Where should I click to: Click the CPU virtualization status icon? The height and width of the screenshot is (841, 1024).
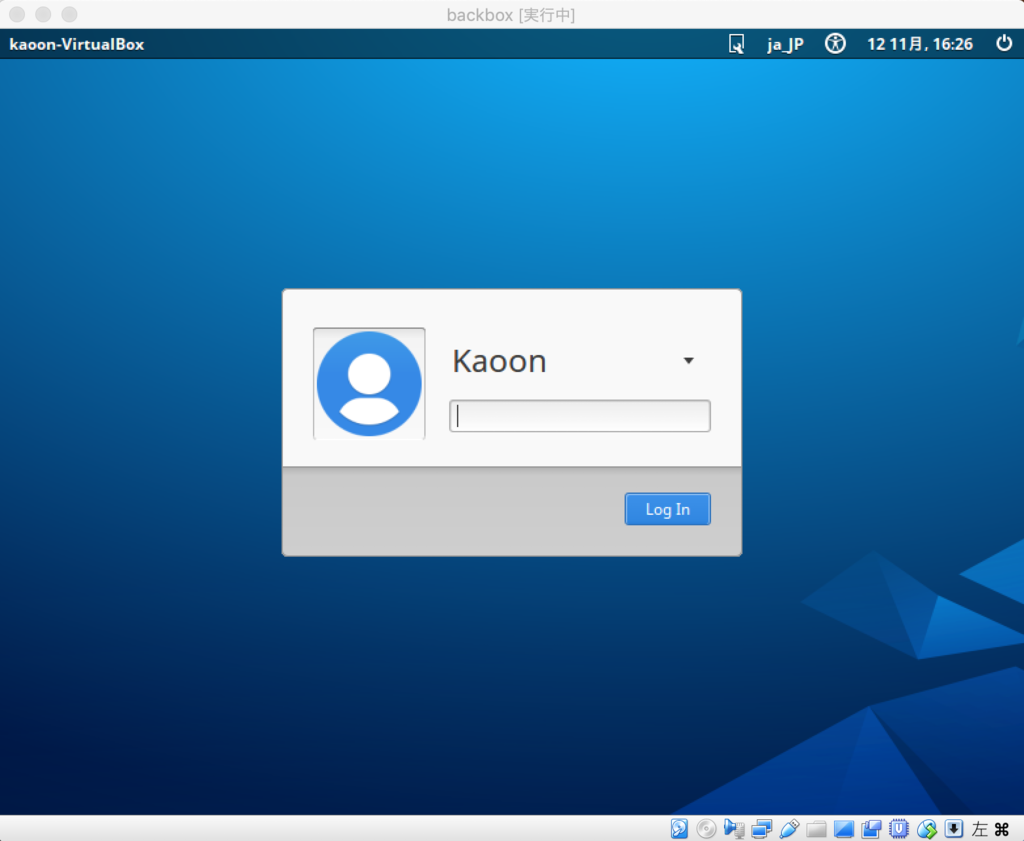point(899,829)
